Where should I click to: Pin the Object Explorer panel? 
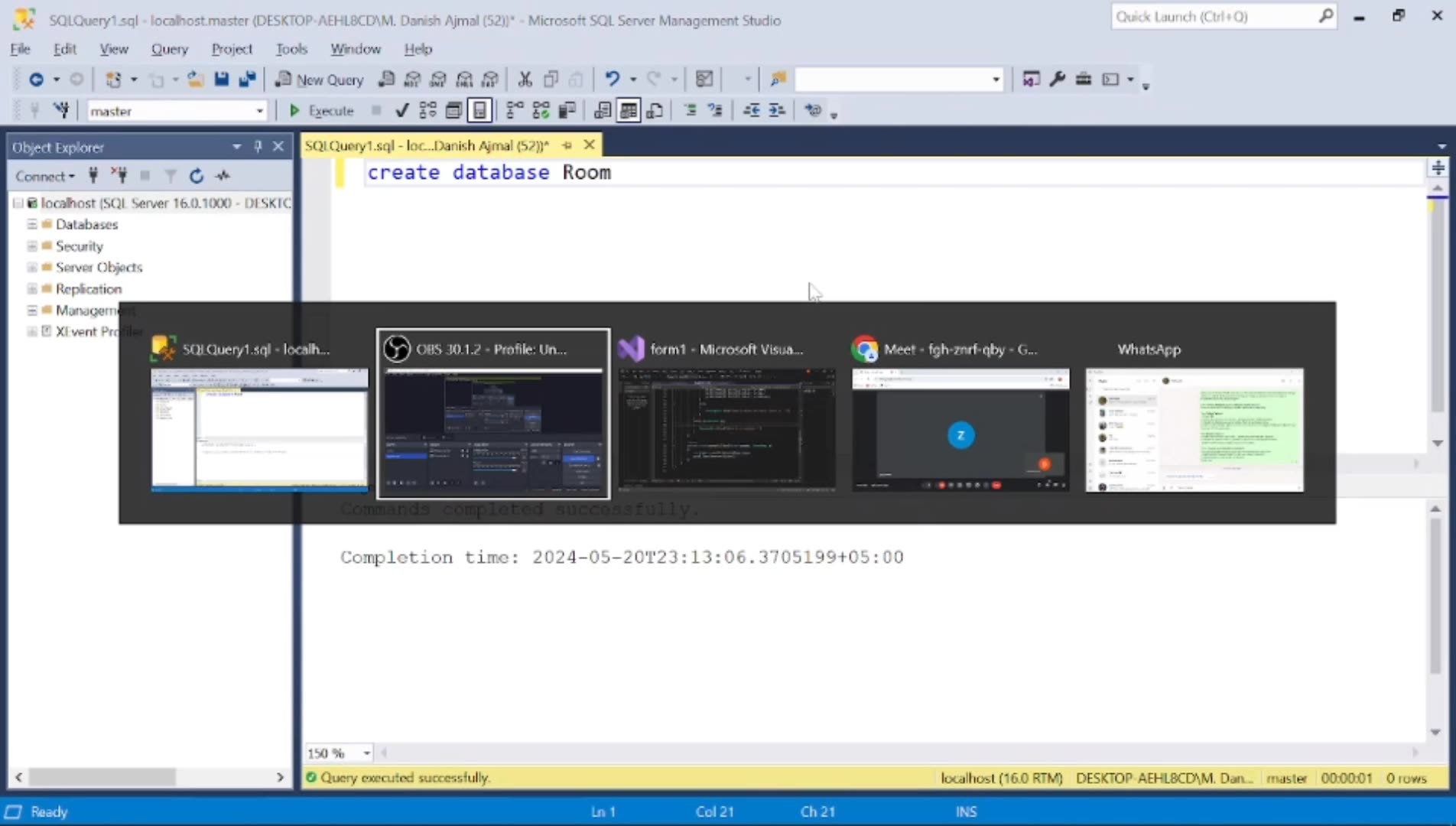pos(258,146)
